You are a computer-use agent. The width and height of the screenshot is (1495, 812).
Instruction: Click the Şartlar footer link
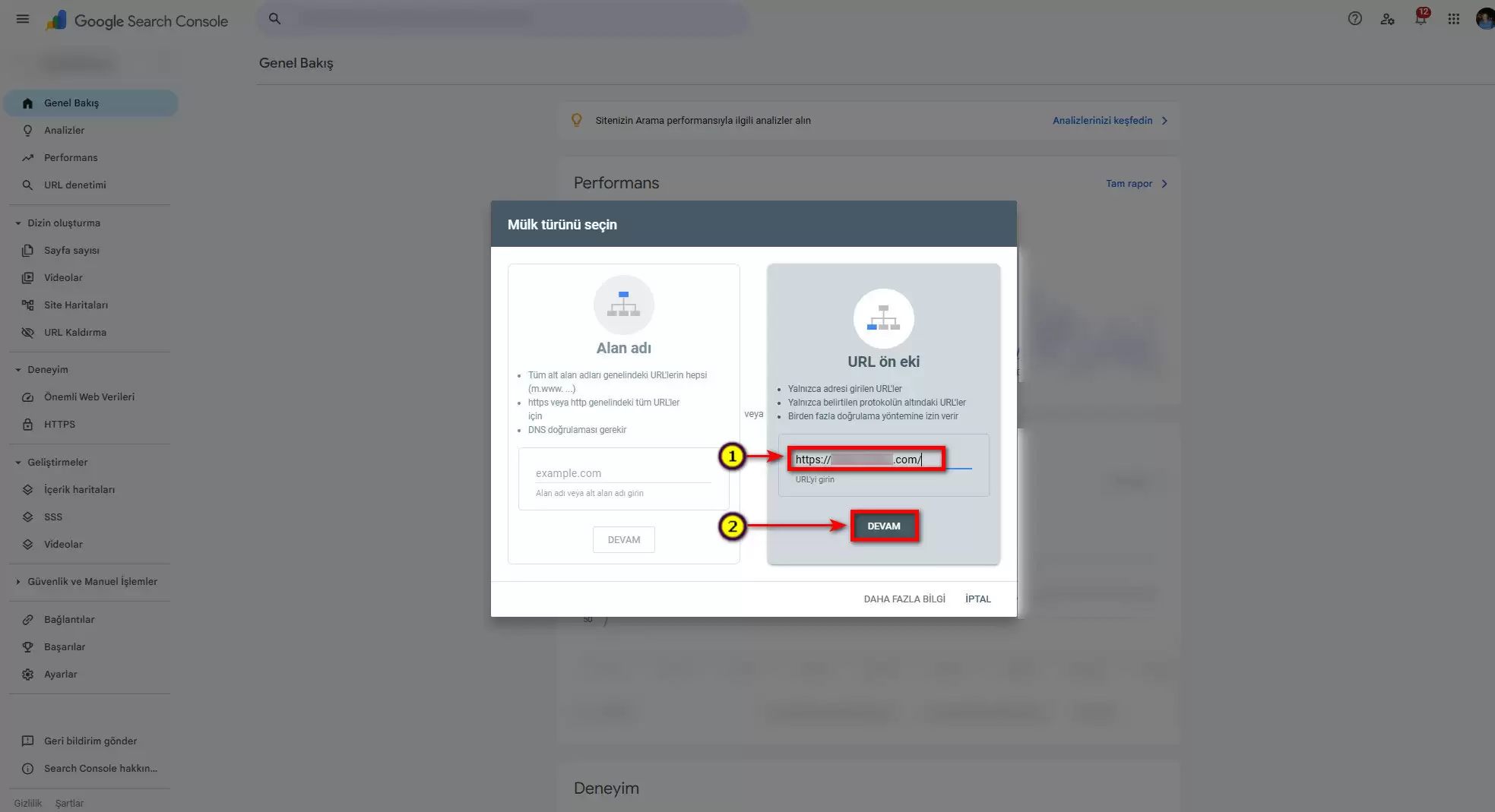(69, 803)
